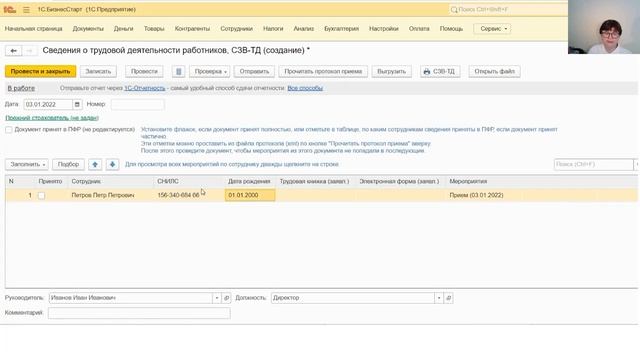The image size is (640, 360).
Task: Open the Контрагенты menu
Action: pos(192,29)
